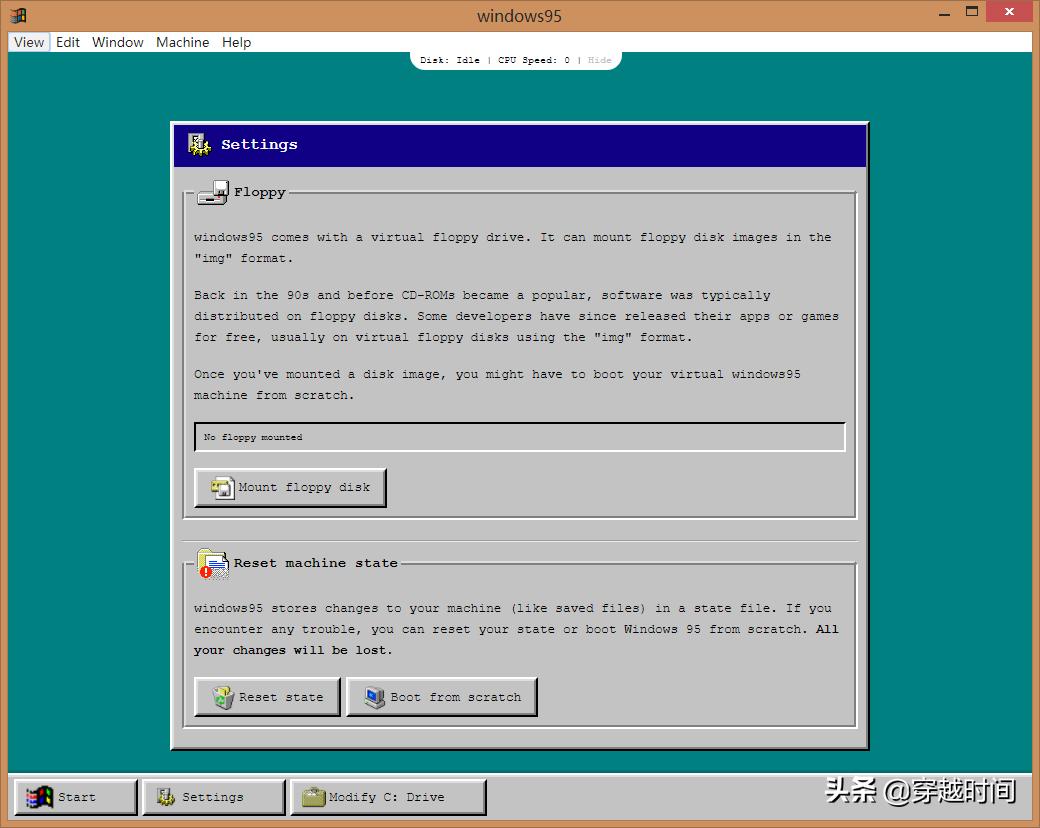The image size is (1040, 828).
Task: Click 'Hide' in the CPU status overlay
Action: [x=599, y=60]
